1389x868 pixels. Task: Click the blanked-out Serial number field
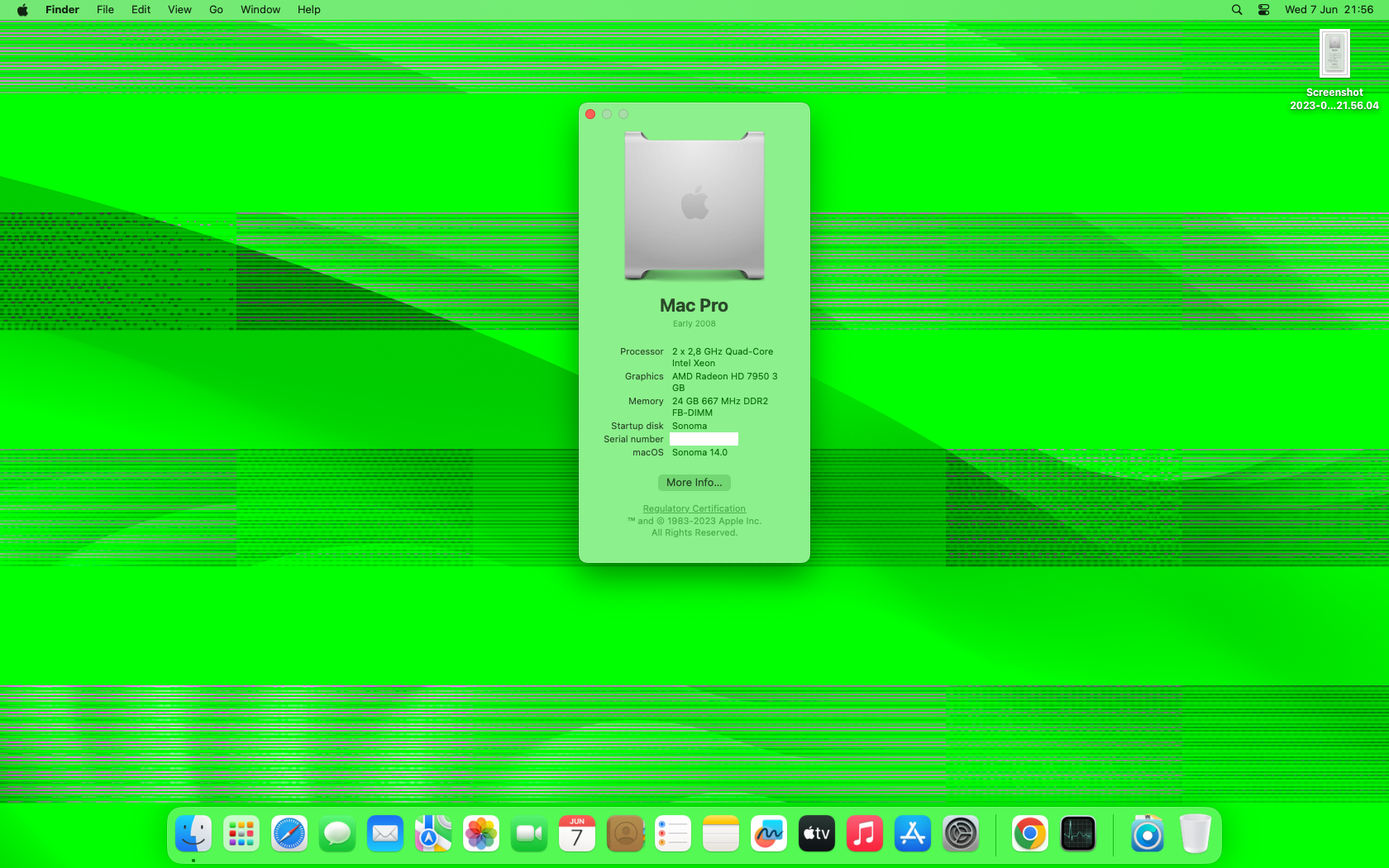coord(704,439)
